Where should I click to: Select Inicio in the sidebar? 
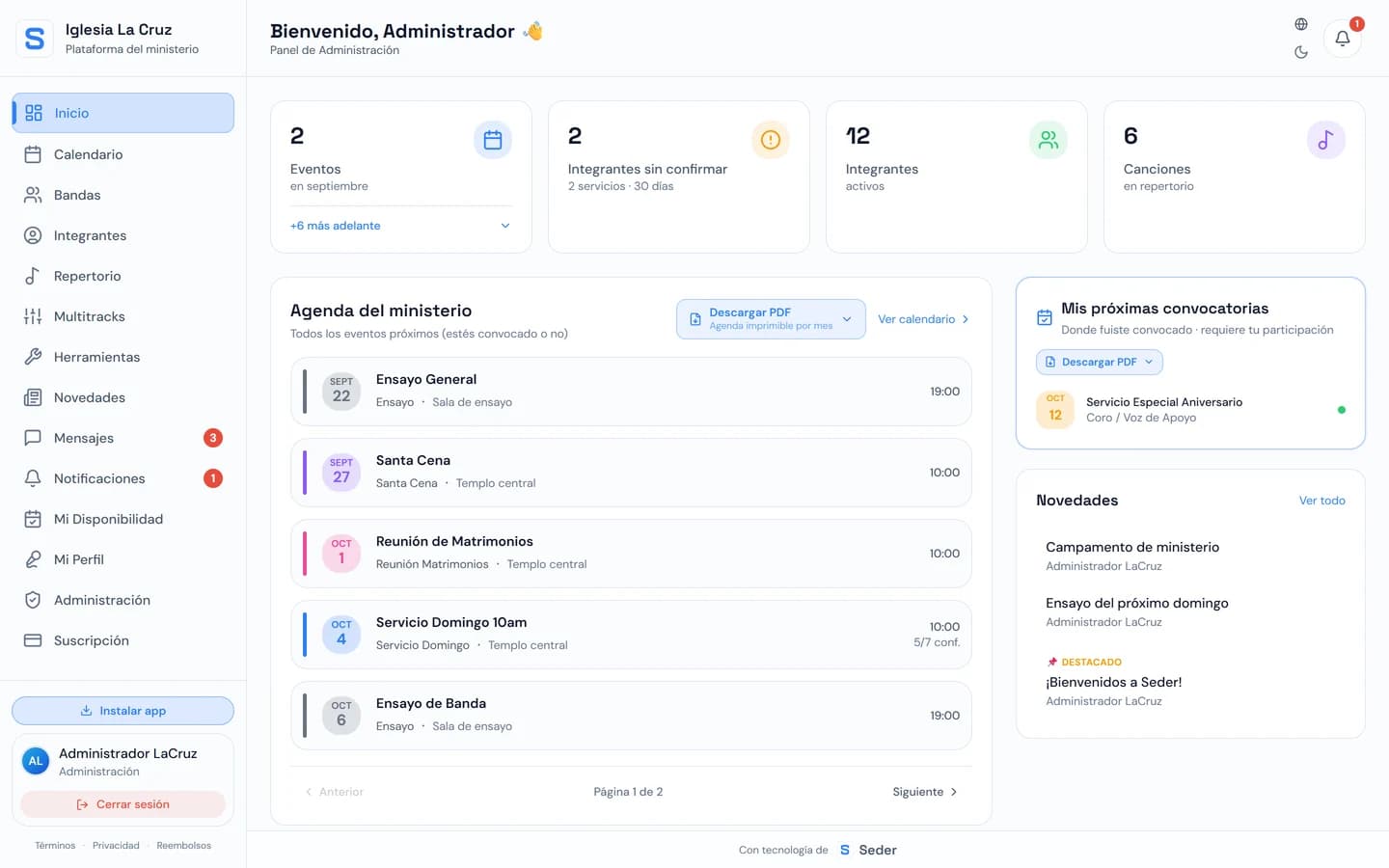[x=123, y=113]
